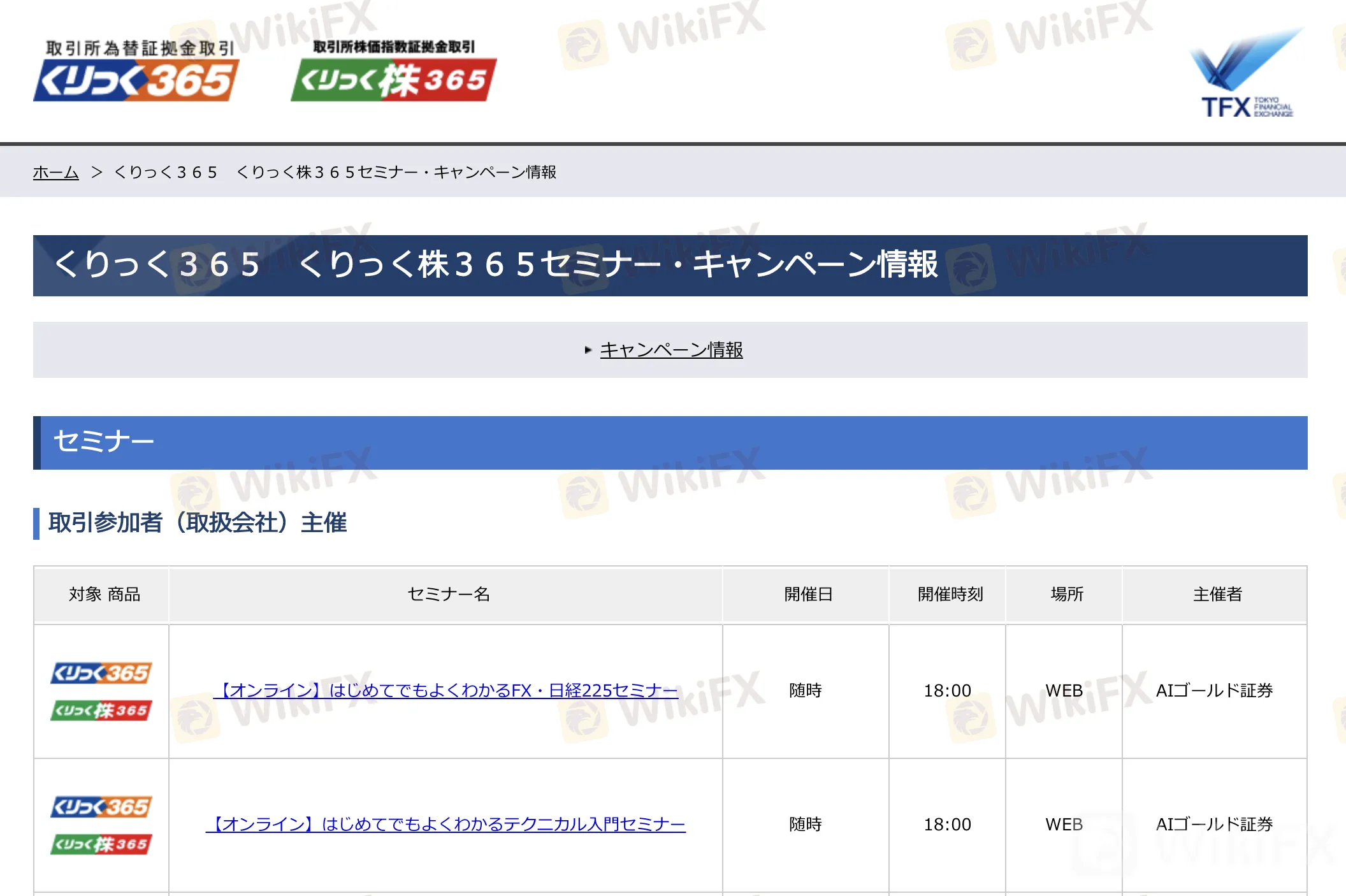Click the 主催者 column header
The image size is (1346, 896).
1217,594
